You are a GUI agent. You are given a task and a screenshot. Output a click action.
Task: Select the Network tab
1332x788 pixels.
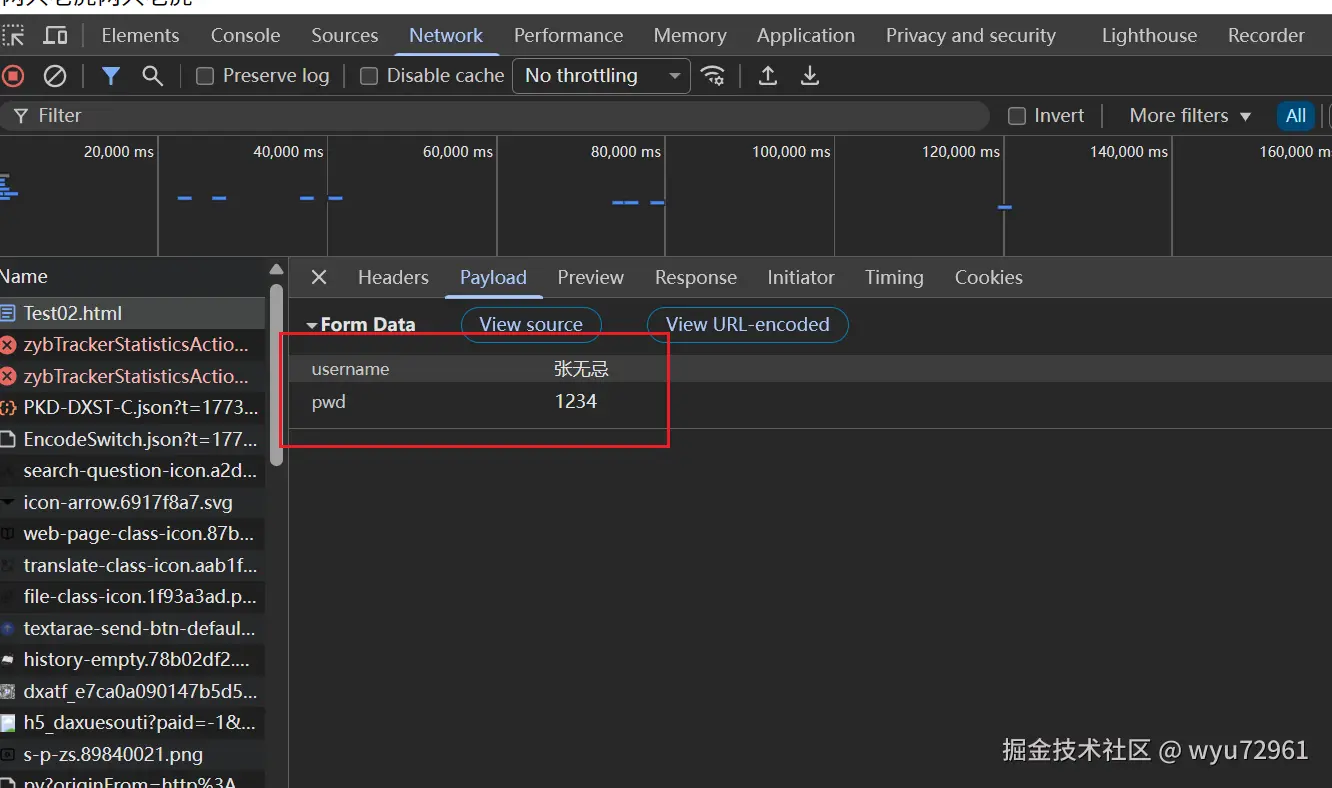[x=446, y=36]
